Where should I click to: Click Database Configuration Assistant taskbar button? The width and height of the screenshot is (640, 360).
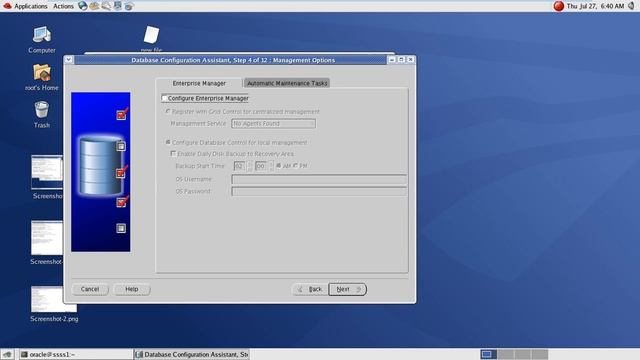tap(191, 354)
